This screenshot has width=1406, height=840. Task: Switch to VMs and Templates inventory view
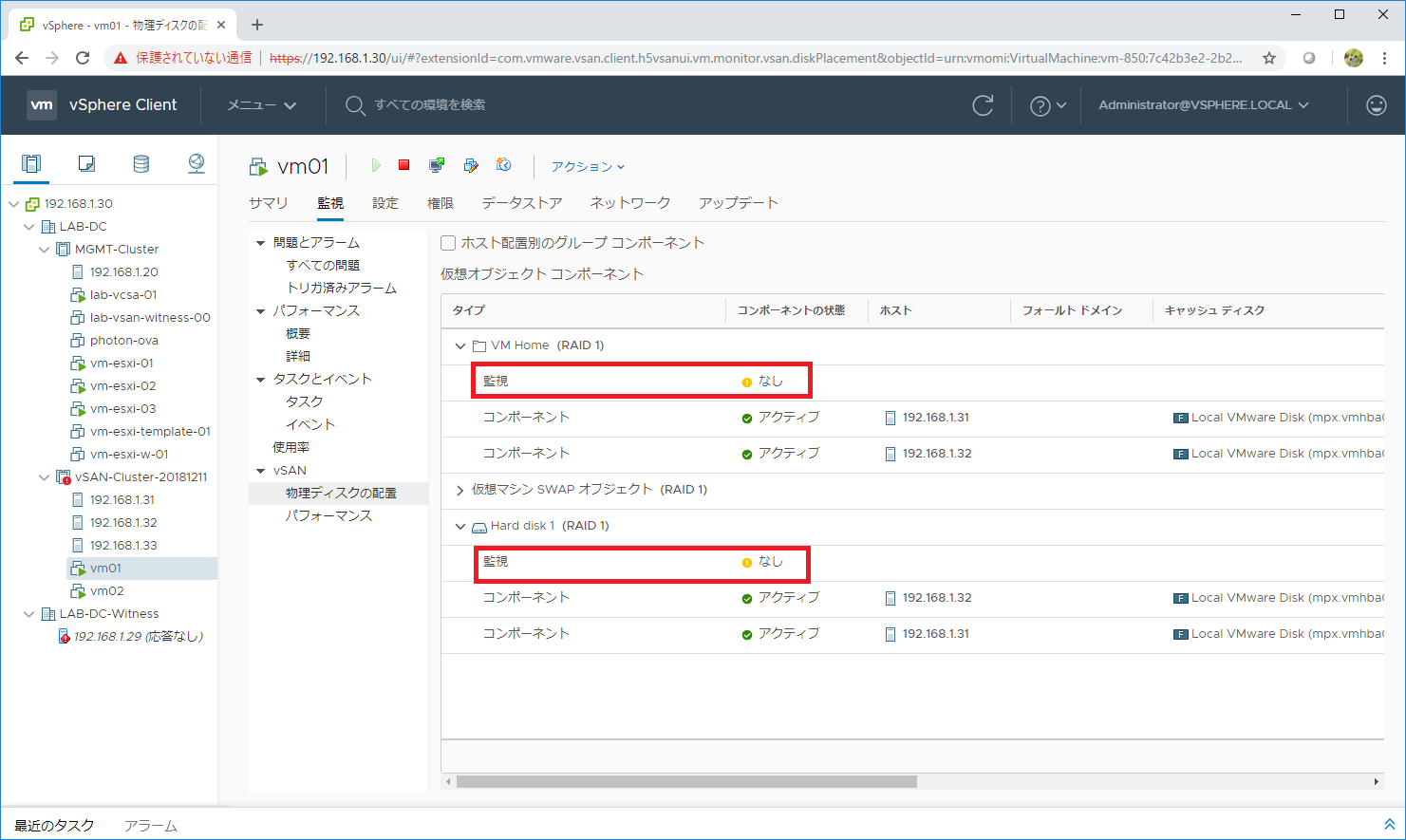[86, 164]
